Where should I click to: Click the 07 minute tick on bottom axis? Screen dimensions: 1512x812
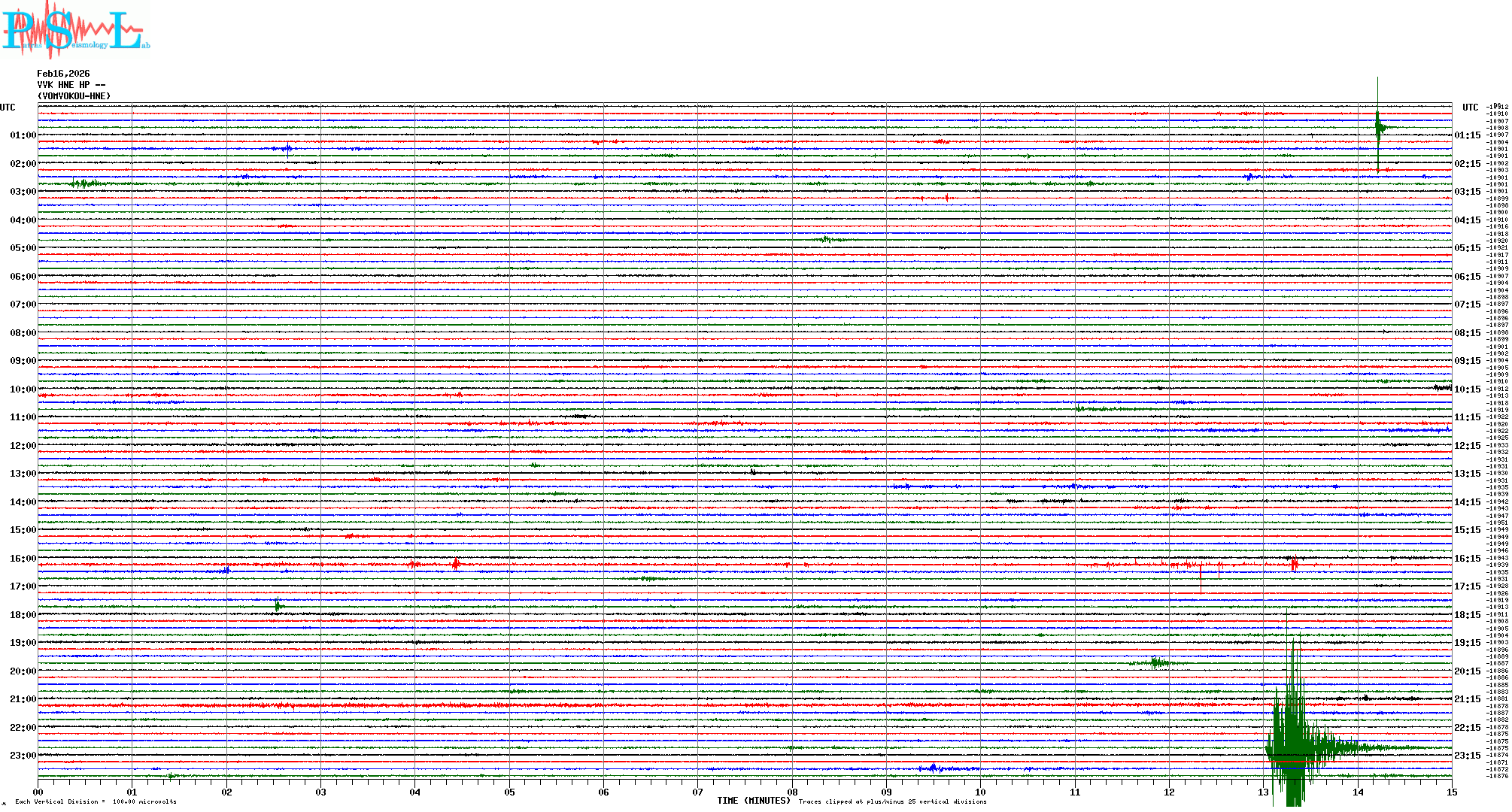point(698,792)
